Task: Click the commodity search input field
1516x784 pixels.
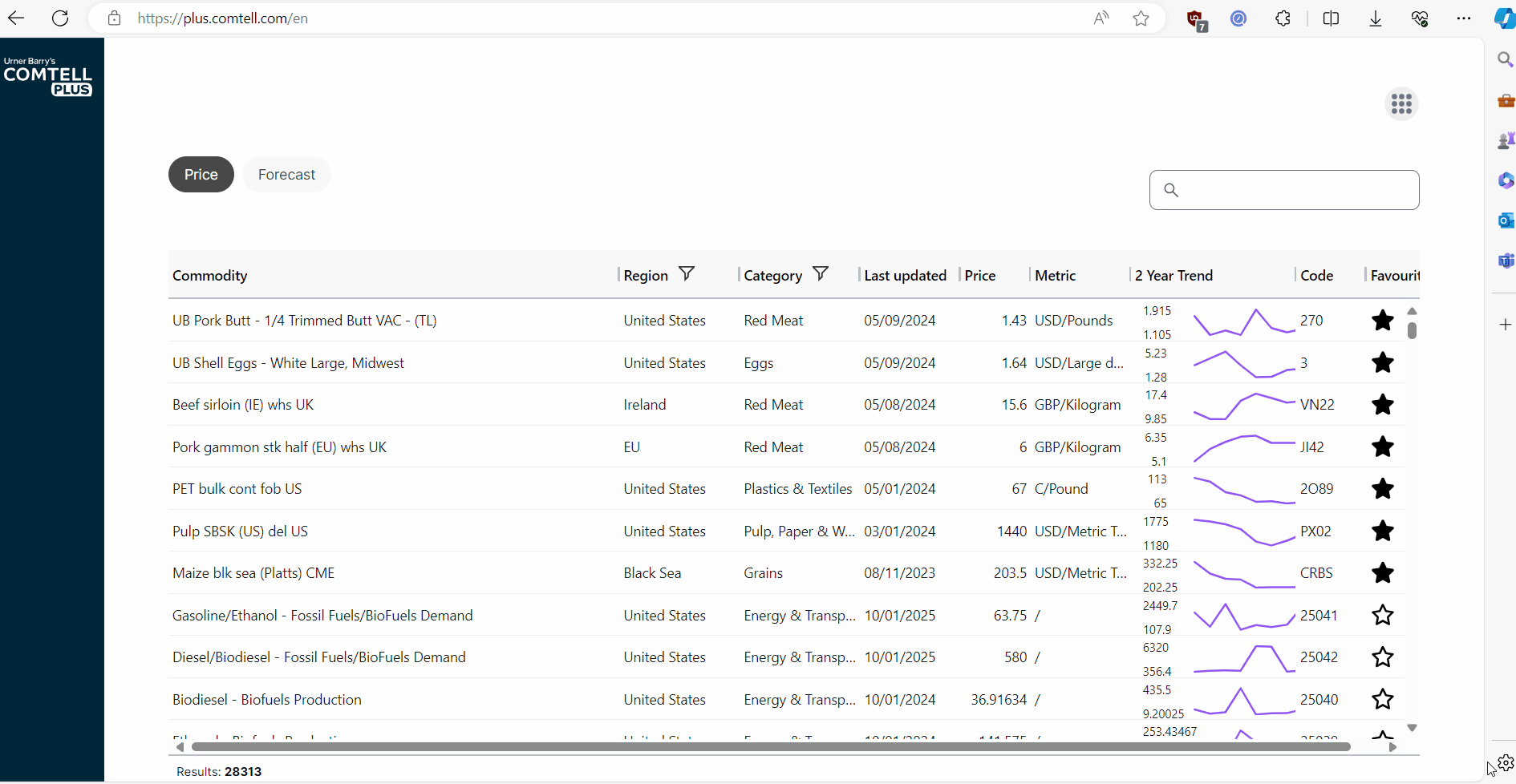Action: point(1284,190)
